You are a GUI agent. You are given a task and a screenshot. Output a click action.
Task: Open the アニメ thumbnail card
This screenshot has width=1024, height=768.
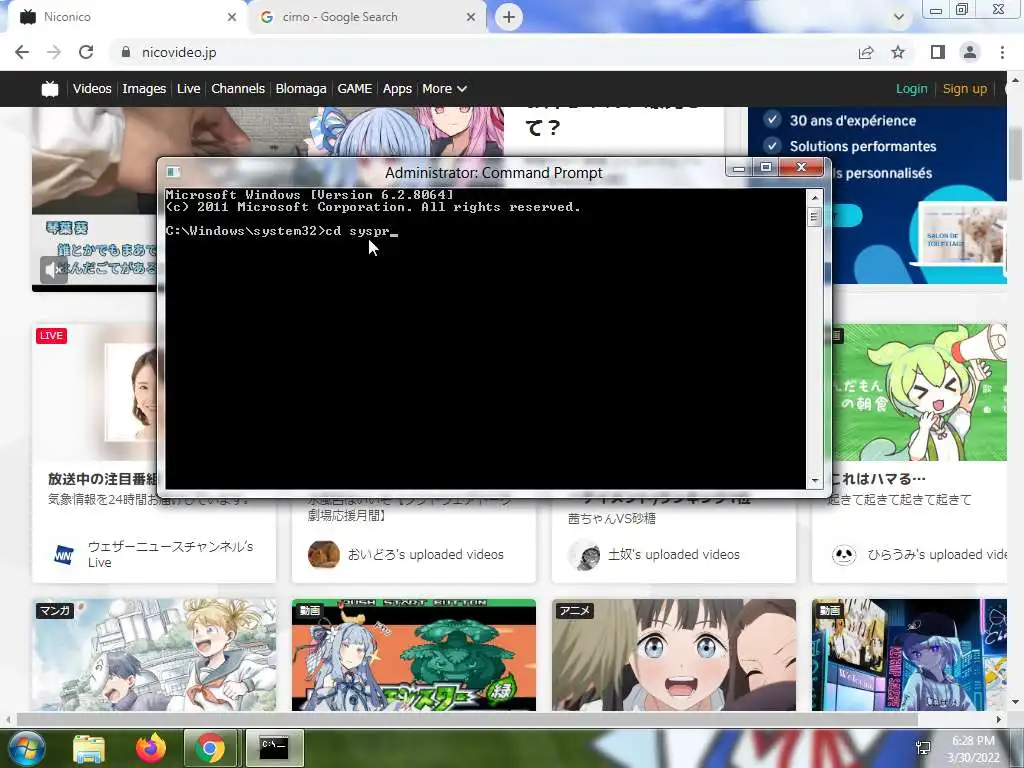tap(673, 655)
